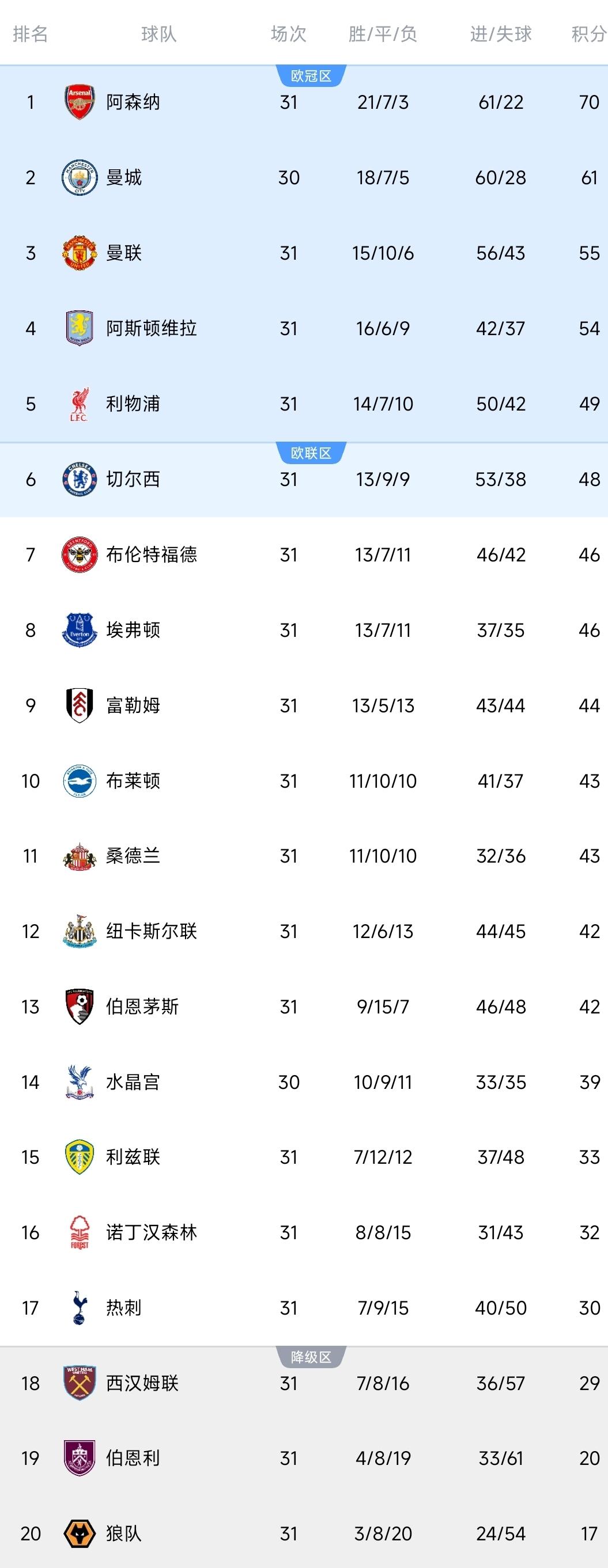Tap the Manchester City badge
This screenshot has height=1568, width=608.
coord(79,178)
